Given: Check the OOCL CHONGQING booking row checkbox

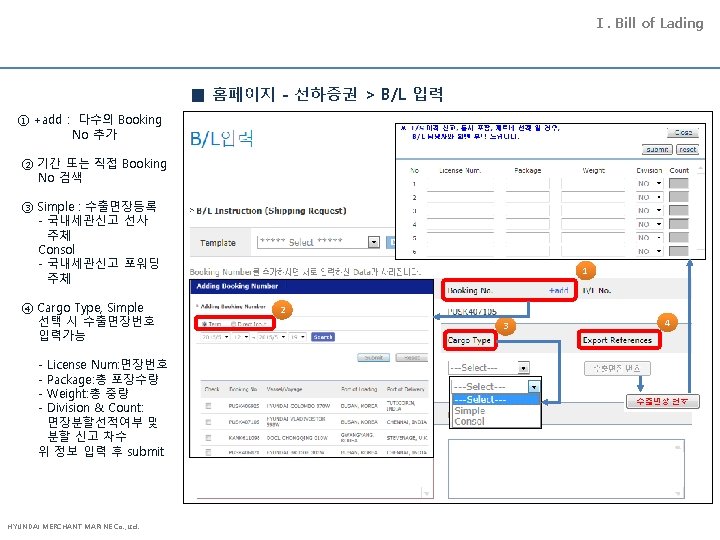Looking at the screenshot, I should click(x=208, y=438).
